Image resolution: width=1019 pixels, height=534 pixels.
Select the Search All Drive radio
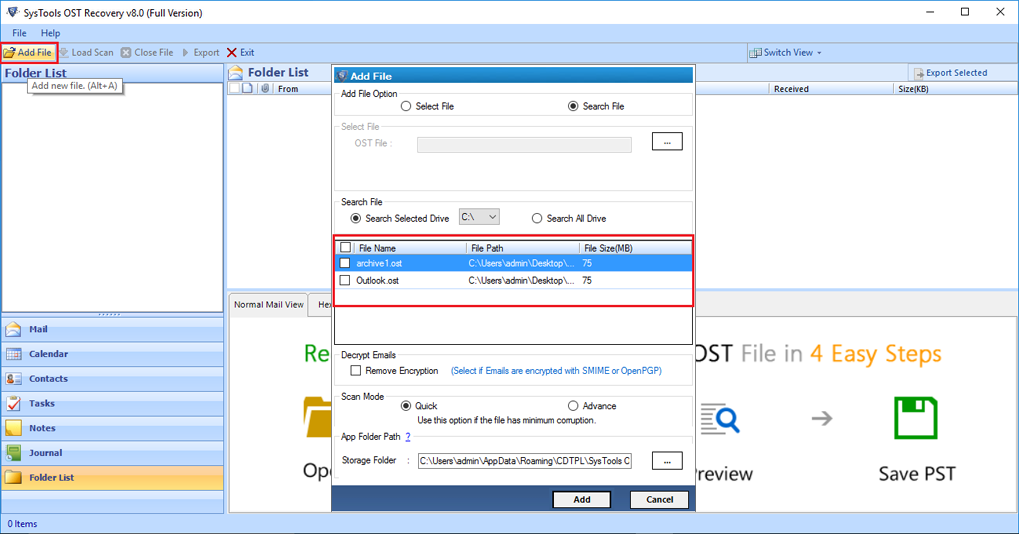click(x=537, y=218)
